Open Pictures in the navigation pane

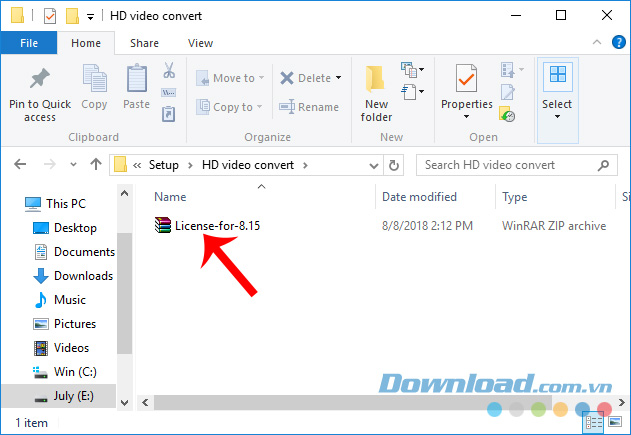tap(64, 324)
